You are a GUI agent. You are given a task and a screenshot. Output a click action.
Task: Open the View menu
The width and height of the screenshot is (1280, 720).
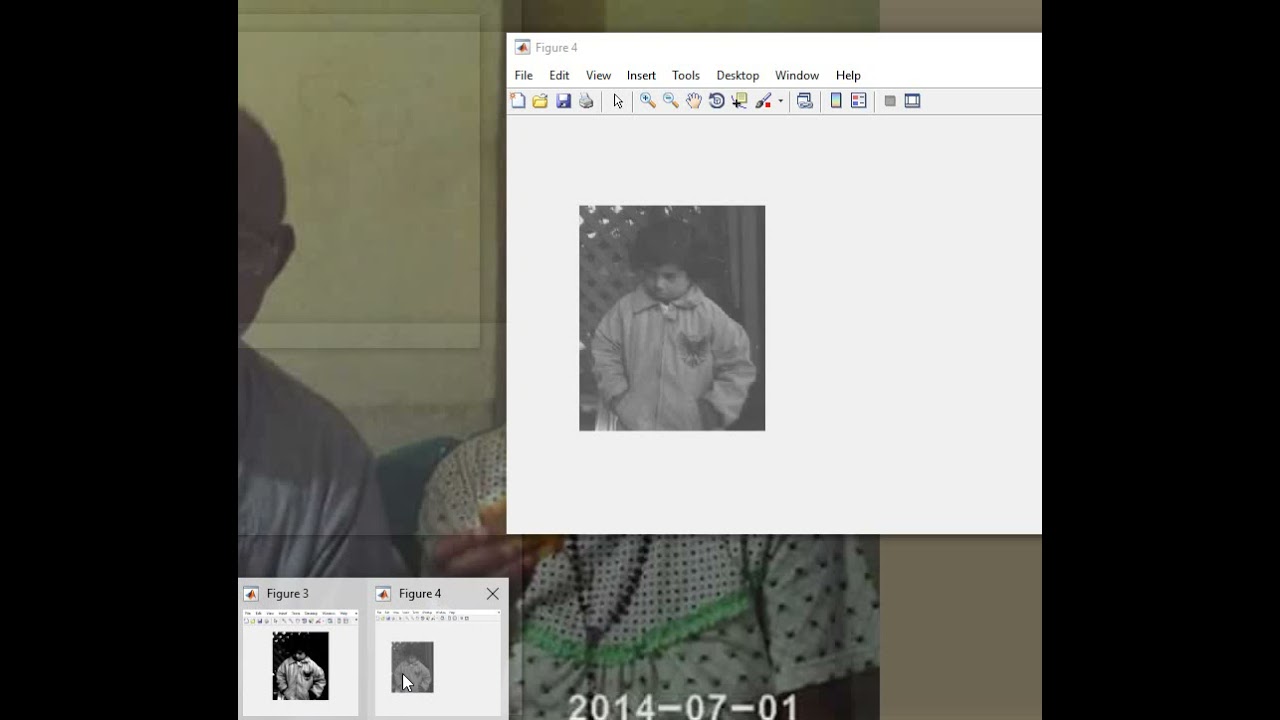tap(598, 75)
